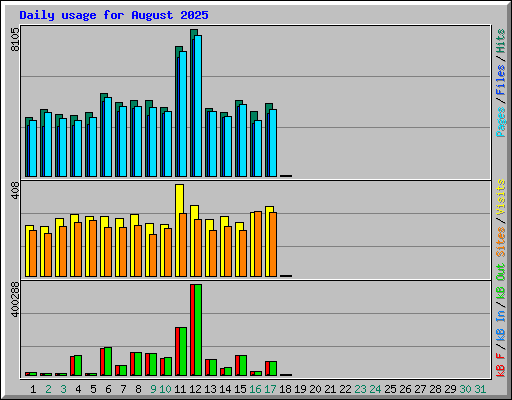This screenshot has width=512, height=400.
Task: Click day 14 on the date axis
Action: tap(225, 389)
